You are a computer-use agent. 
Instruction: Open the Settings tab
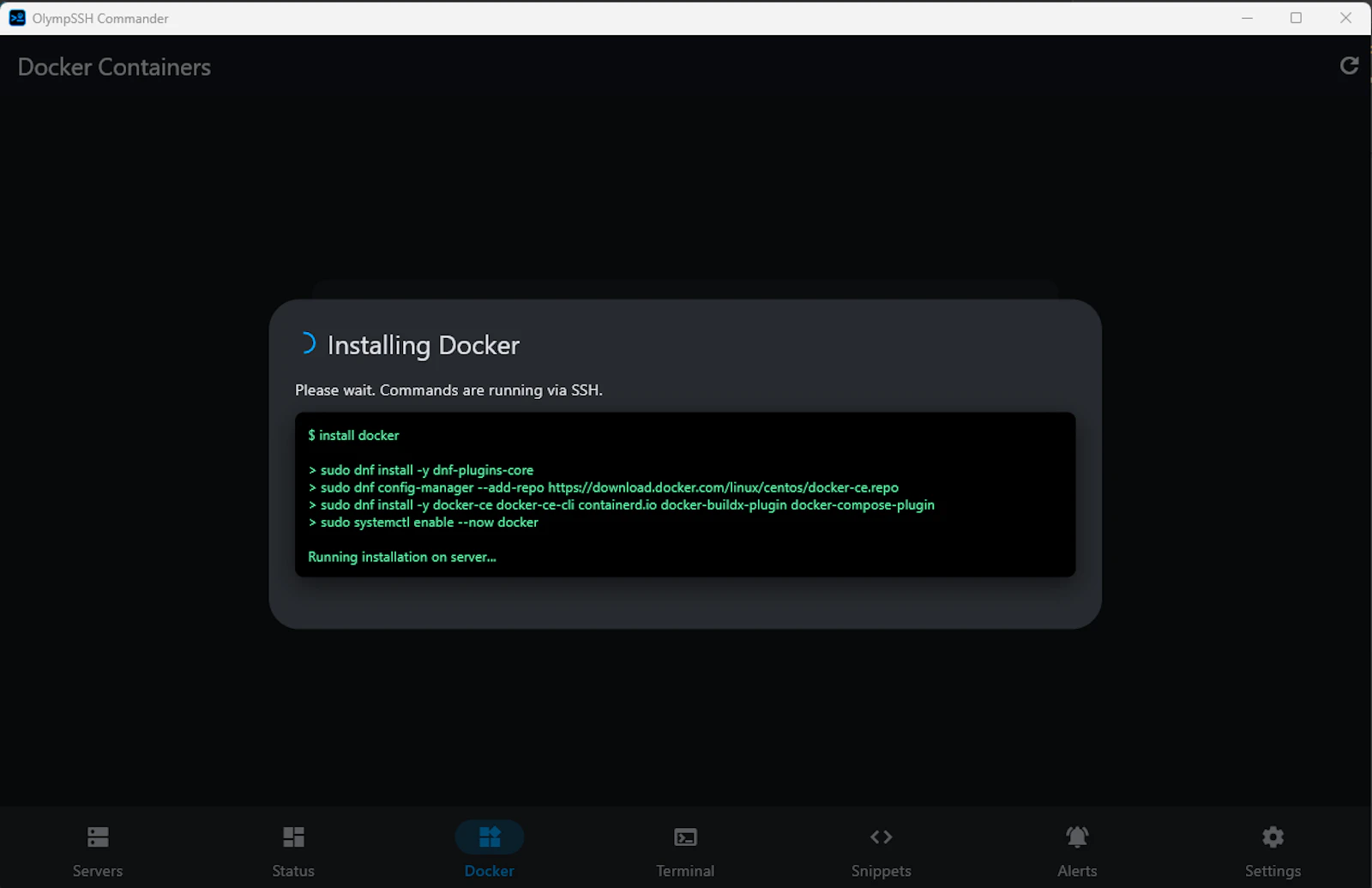click(1273, 851)
